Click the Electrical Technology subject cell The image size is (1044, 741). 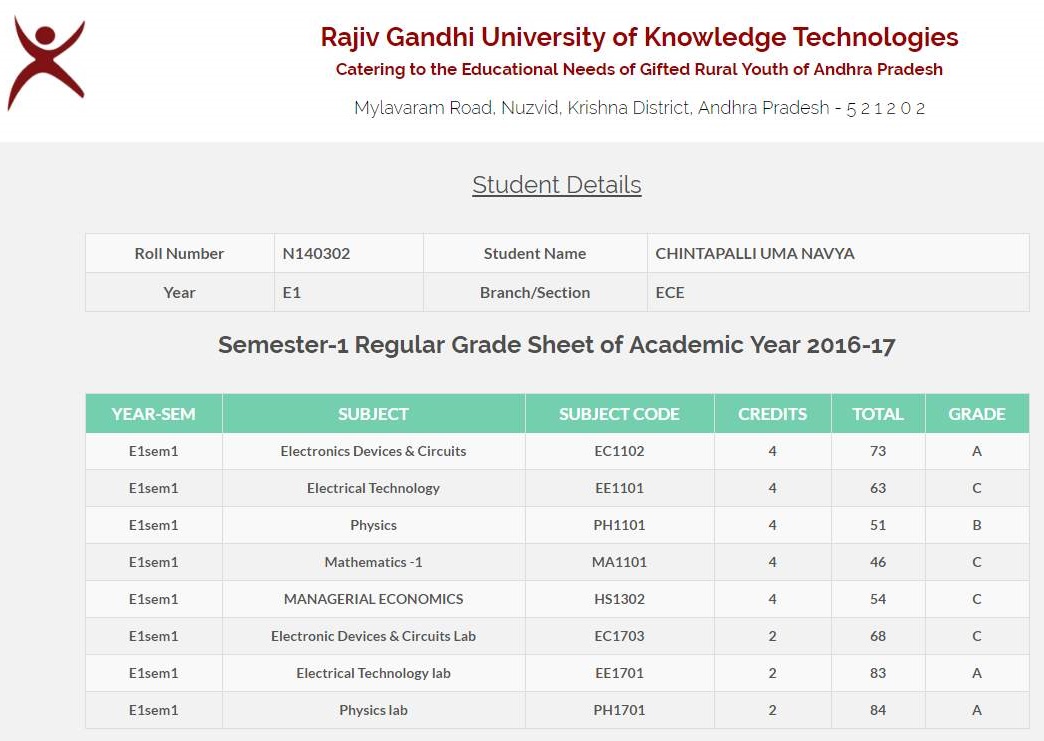tap(373, 488)
